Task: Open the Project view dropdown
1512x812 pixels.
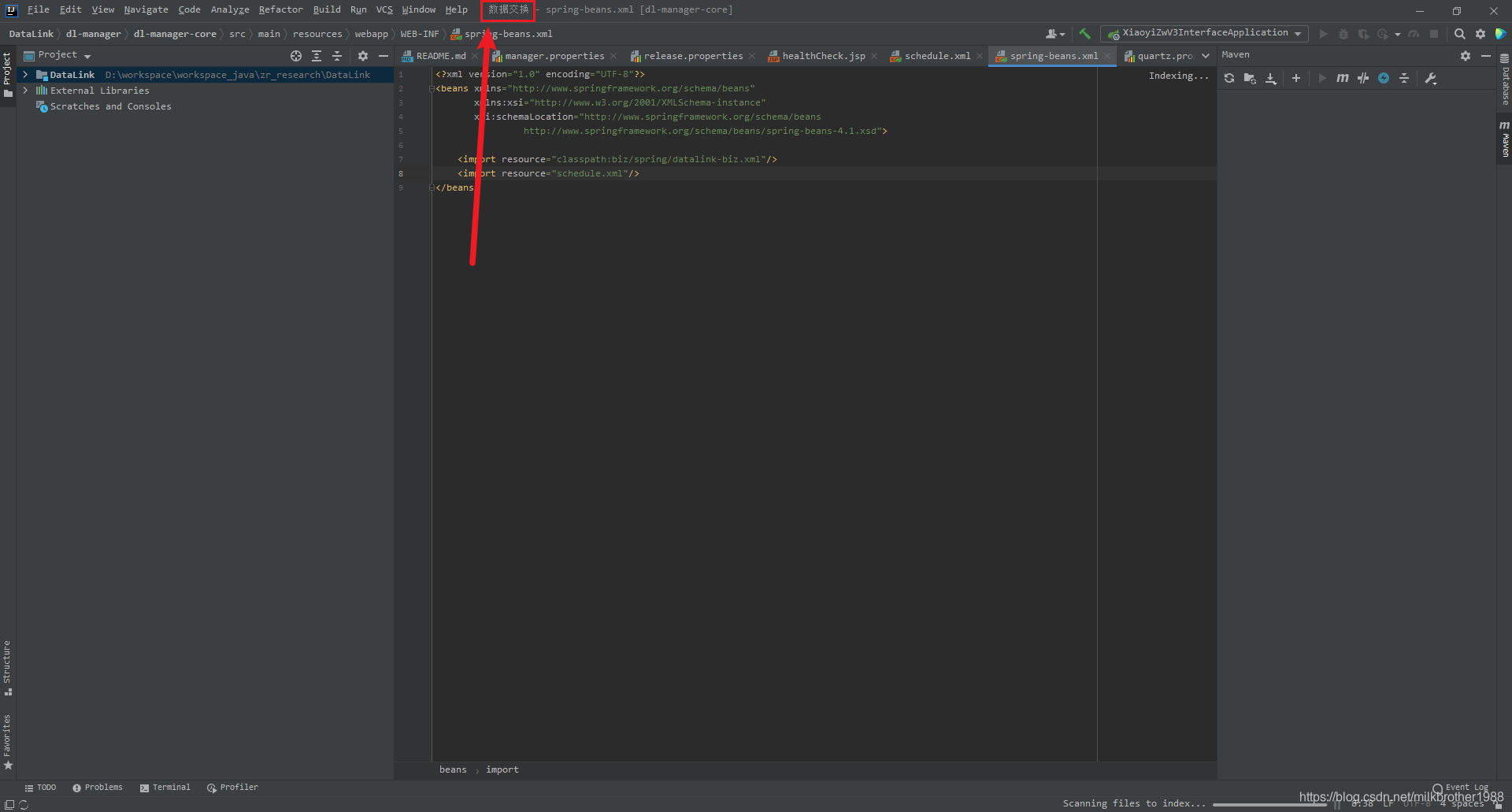Action: (57, 55)
